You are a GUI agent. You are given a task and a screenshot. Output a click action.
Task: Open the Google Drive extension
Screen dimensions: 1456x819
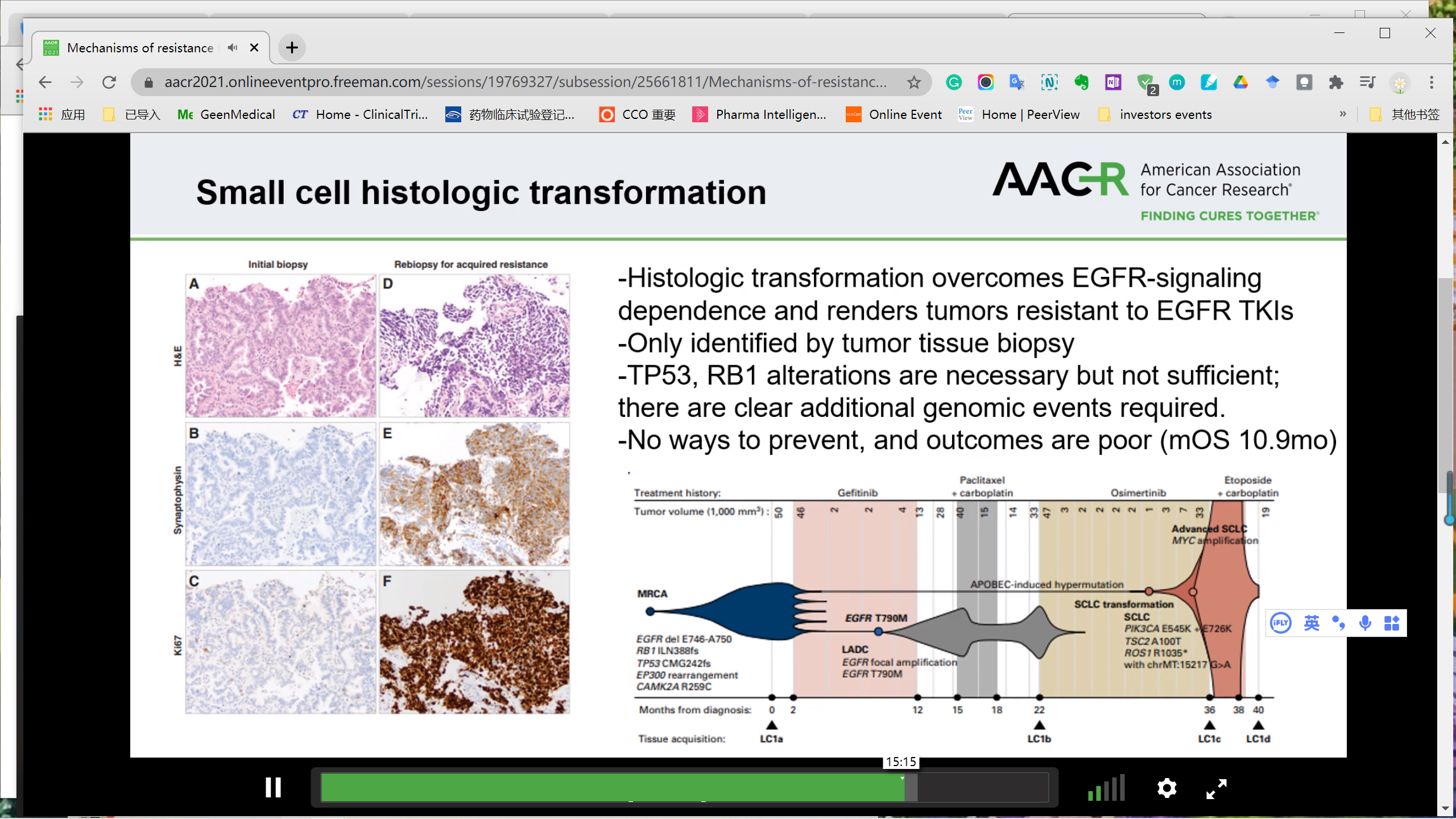point(1240,82)
